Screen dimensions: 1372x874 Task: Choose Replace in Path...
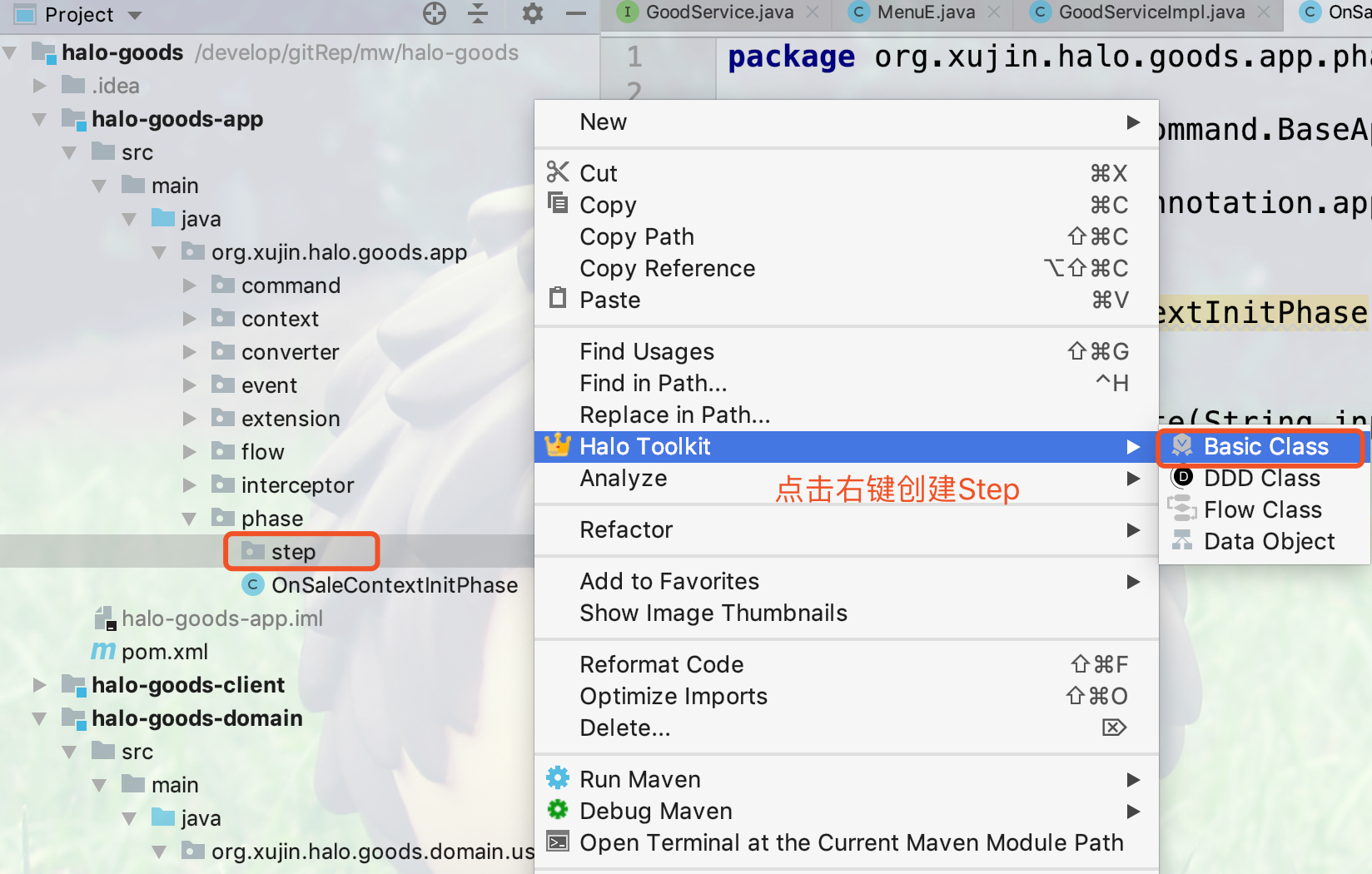(846, 415)
